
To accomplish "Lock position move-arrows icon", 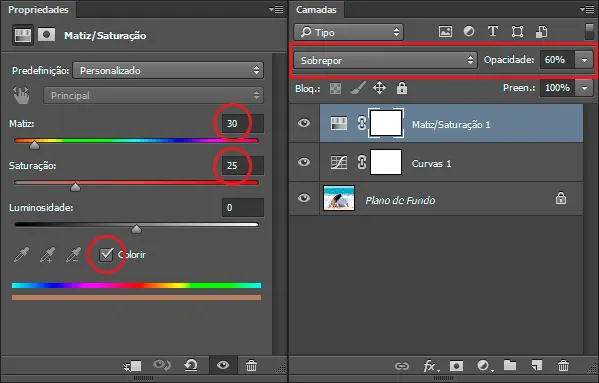I will click(379, 88).
